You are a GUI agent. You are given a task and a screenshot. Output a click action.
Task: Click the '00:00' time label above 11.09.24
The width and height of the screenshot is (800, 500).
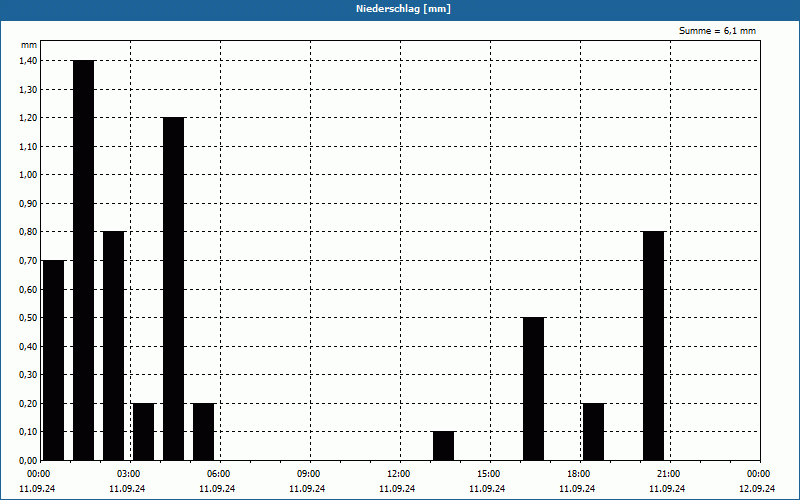(38, 474)
